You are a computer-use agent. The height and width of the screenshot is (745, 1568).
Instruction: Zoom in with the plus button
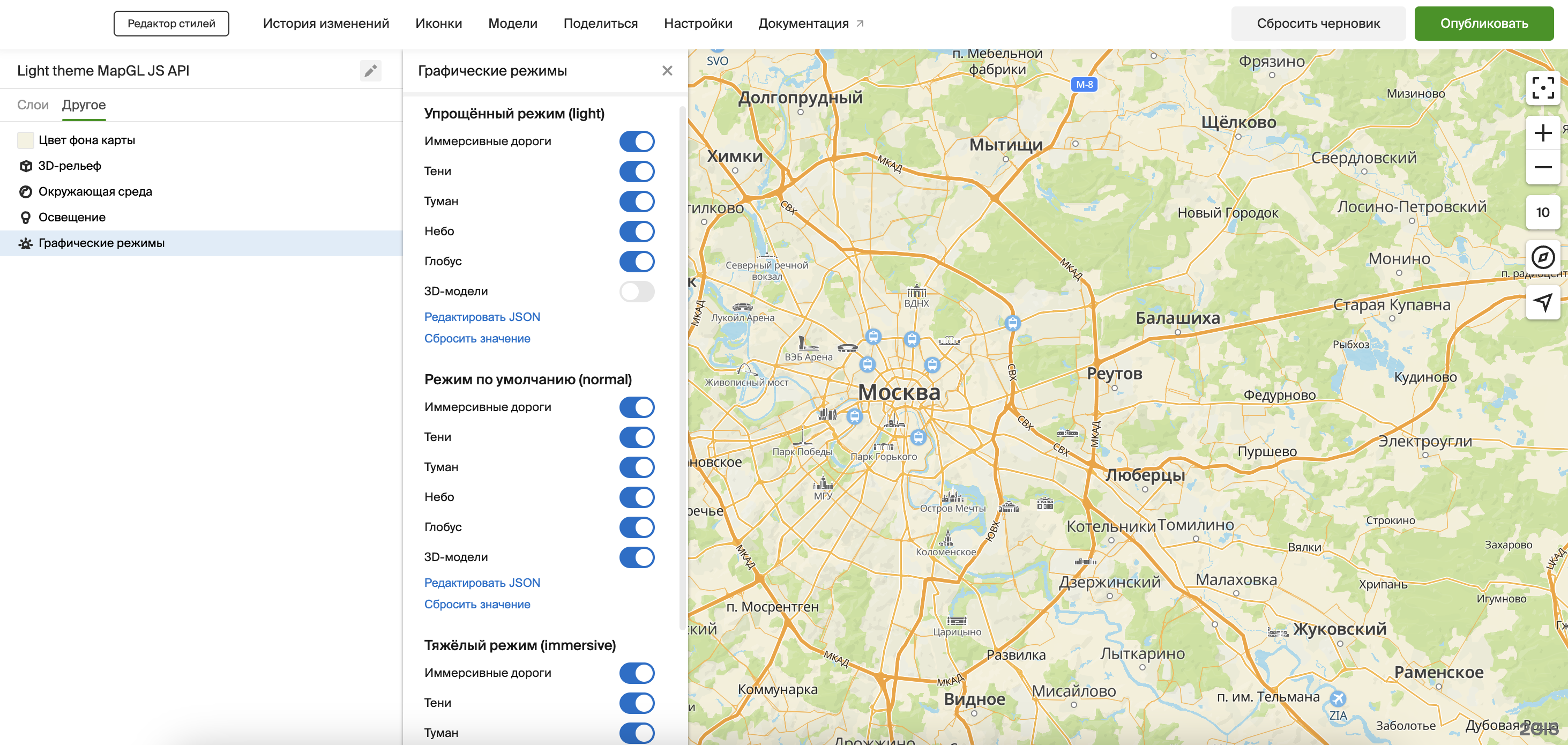pos(1542,133)
